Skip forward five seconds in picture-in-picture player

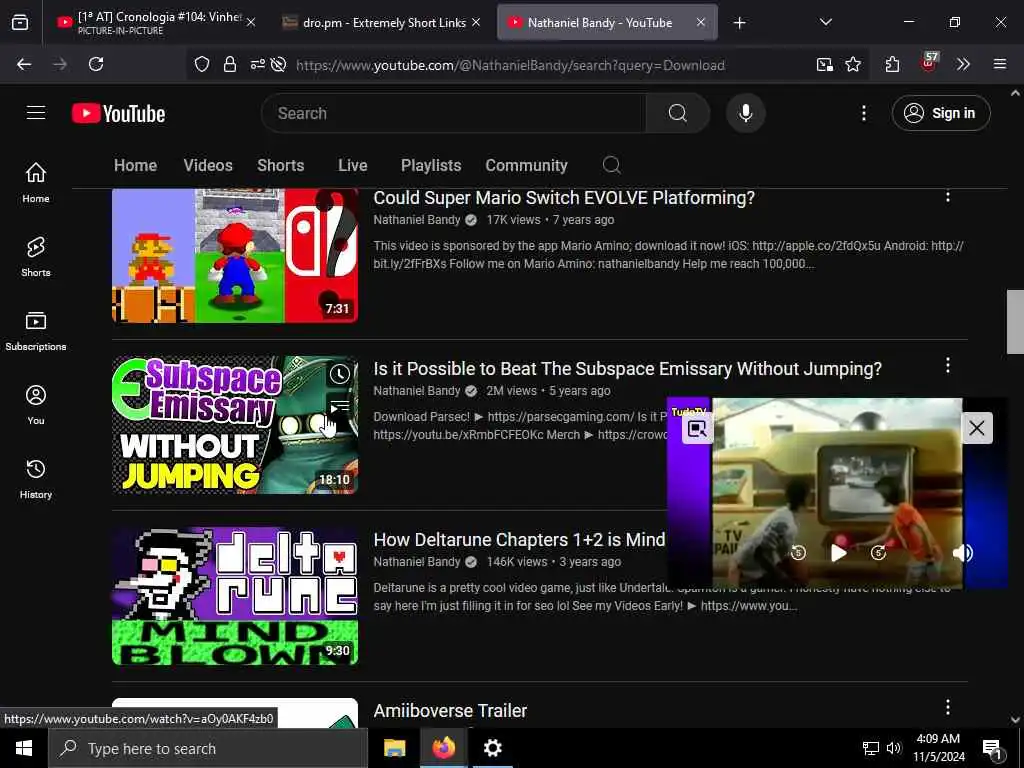(878, 552)
